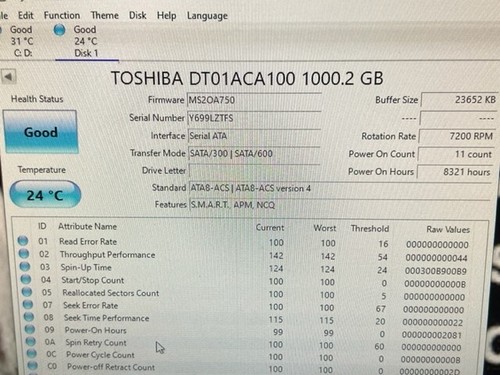Click the Interface field Serial ATA
Viewport: 500px width, 375px height.
tap(254, 136)
